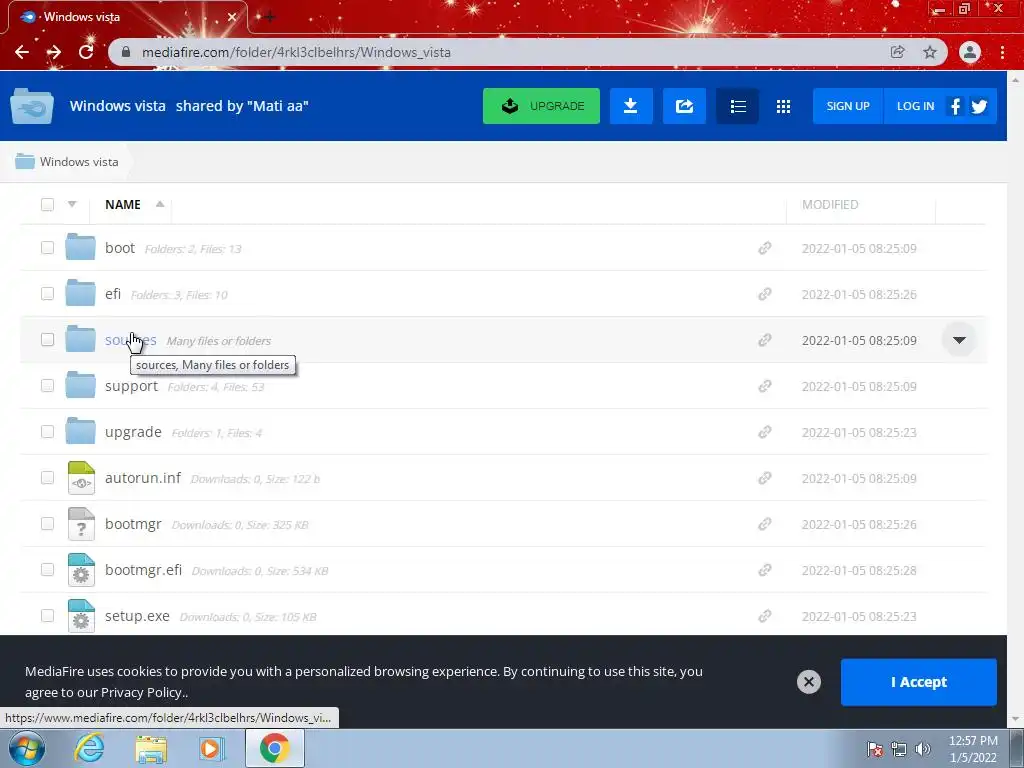Click the MediaFire folder logo

click(31, 106)
